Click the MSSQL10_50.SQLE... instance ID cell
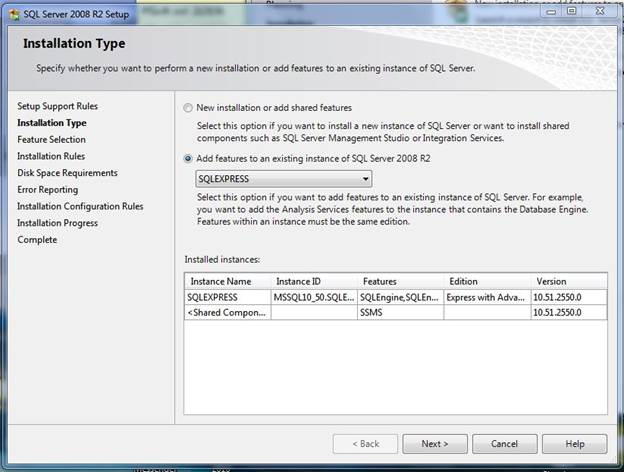The width and height of the screenshot is (624, 472). point(314,297)
